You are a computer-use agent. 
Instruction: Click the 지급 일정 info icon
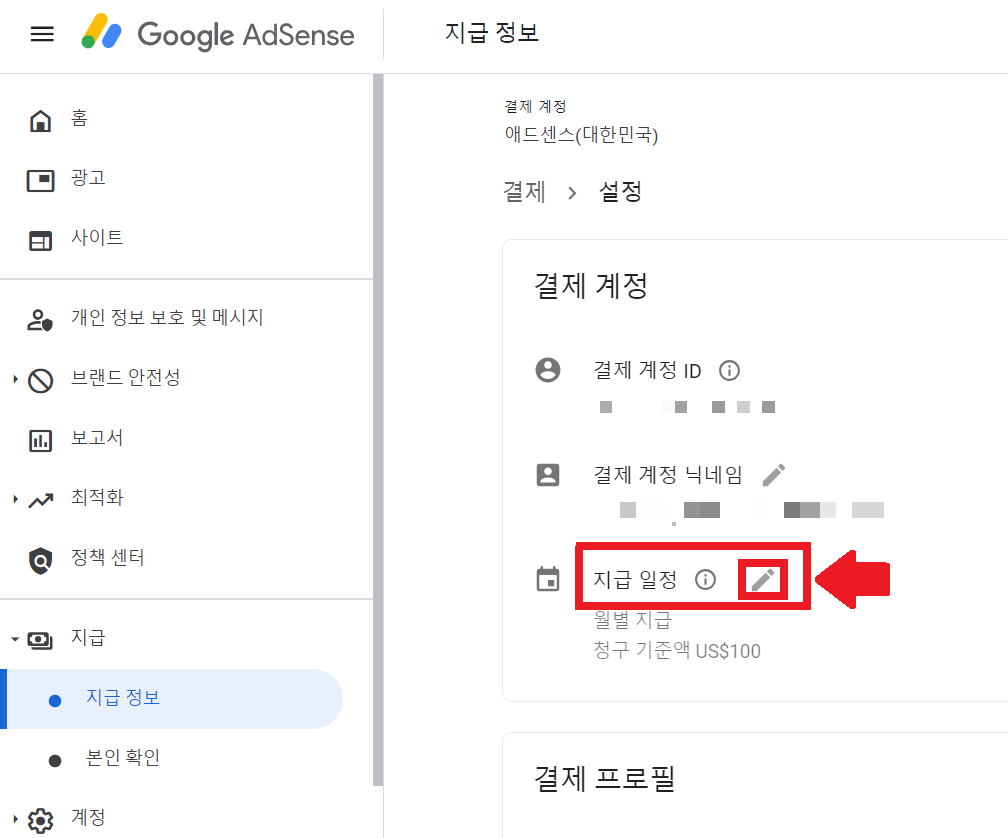click(x=707, y=578)
